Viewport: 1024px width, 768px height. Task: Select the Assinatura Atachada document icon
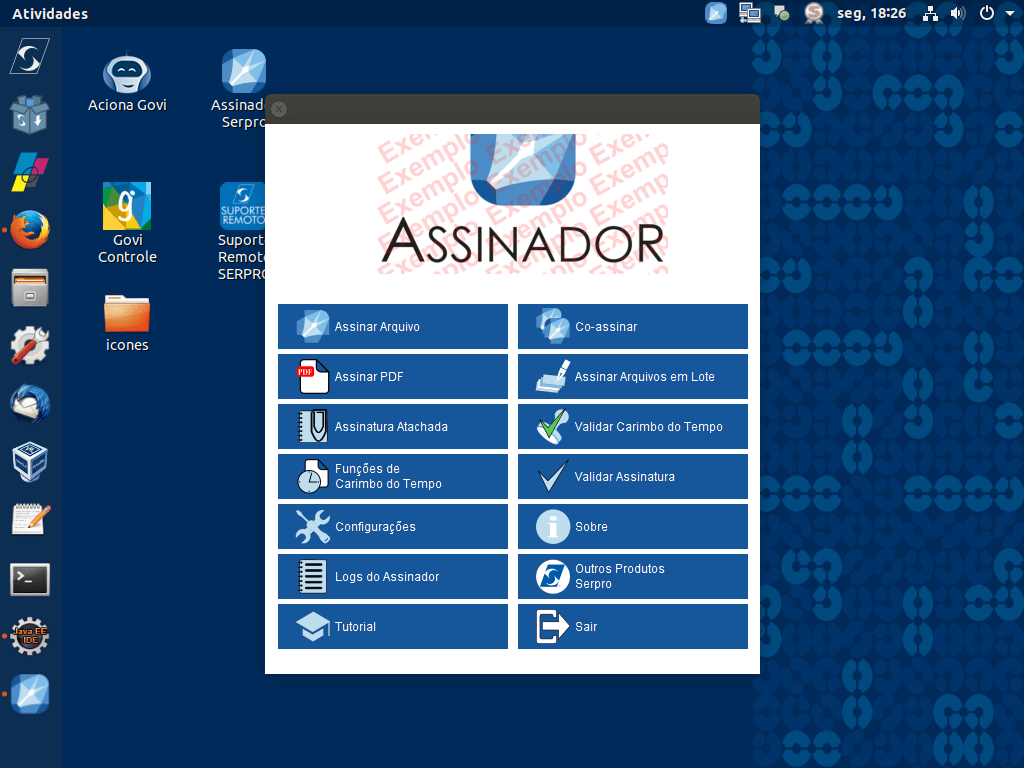[313, 426]
